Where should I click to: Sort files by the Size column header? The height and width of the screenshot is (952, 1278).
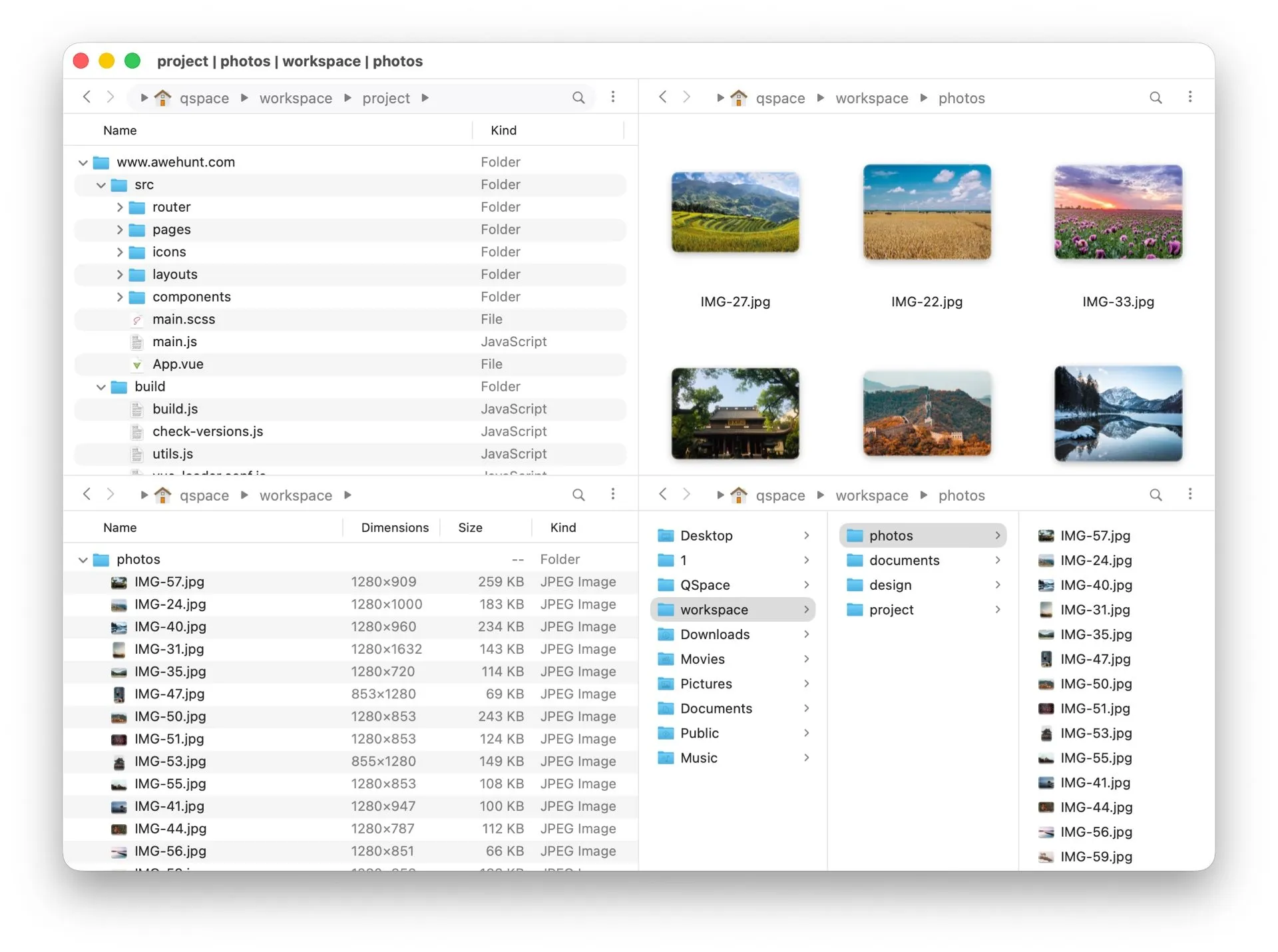[x=470, y=527]
